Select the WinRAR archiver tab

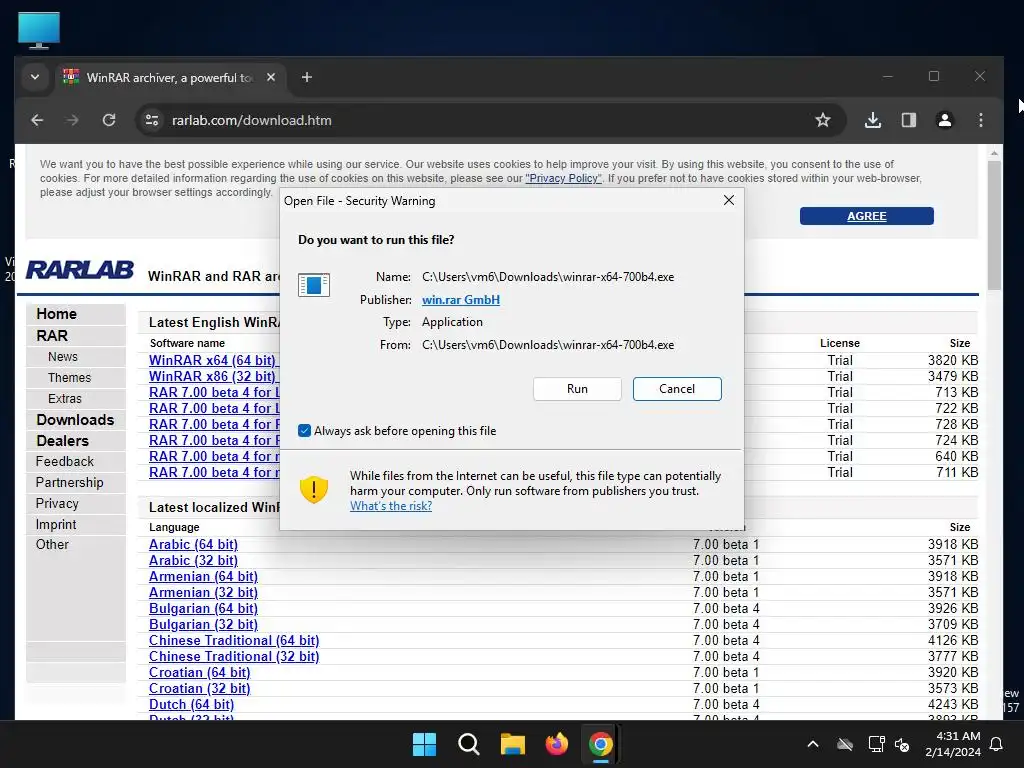coord(170,77)
